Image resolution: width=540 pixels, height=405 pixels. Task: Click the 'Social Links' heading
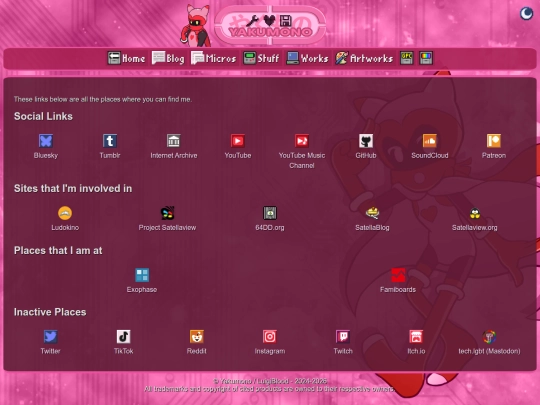point(43,116)
